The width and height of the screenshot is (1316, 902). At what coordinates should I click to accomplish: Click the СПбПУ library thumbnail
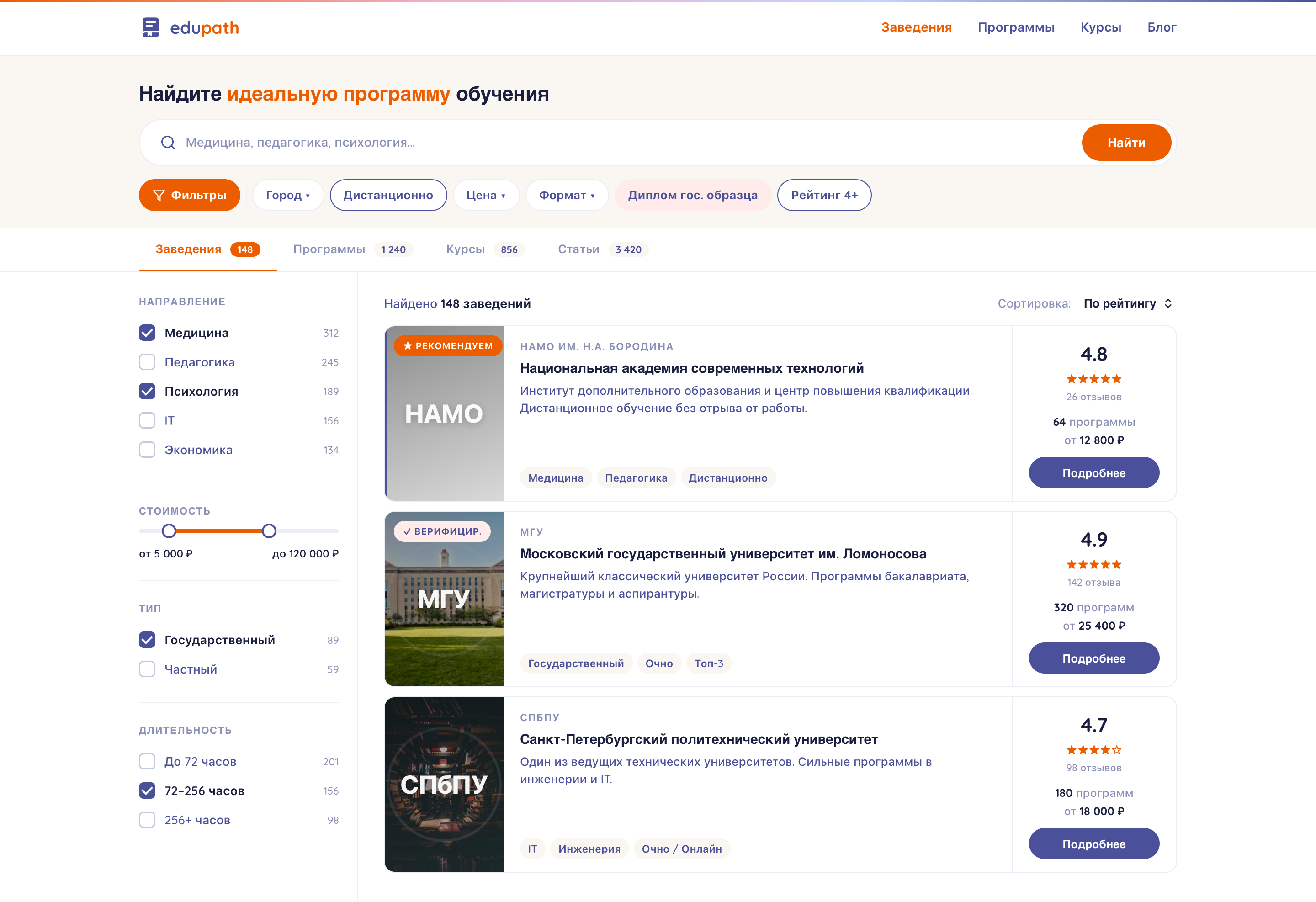(x=444, y=784)
